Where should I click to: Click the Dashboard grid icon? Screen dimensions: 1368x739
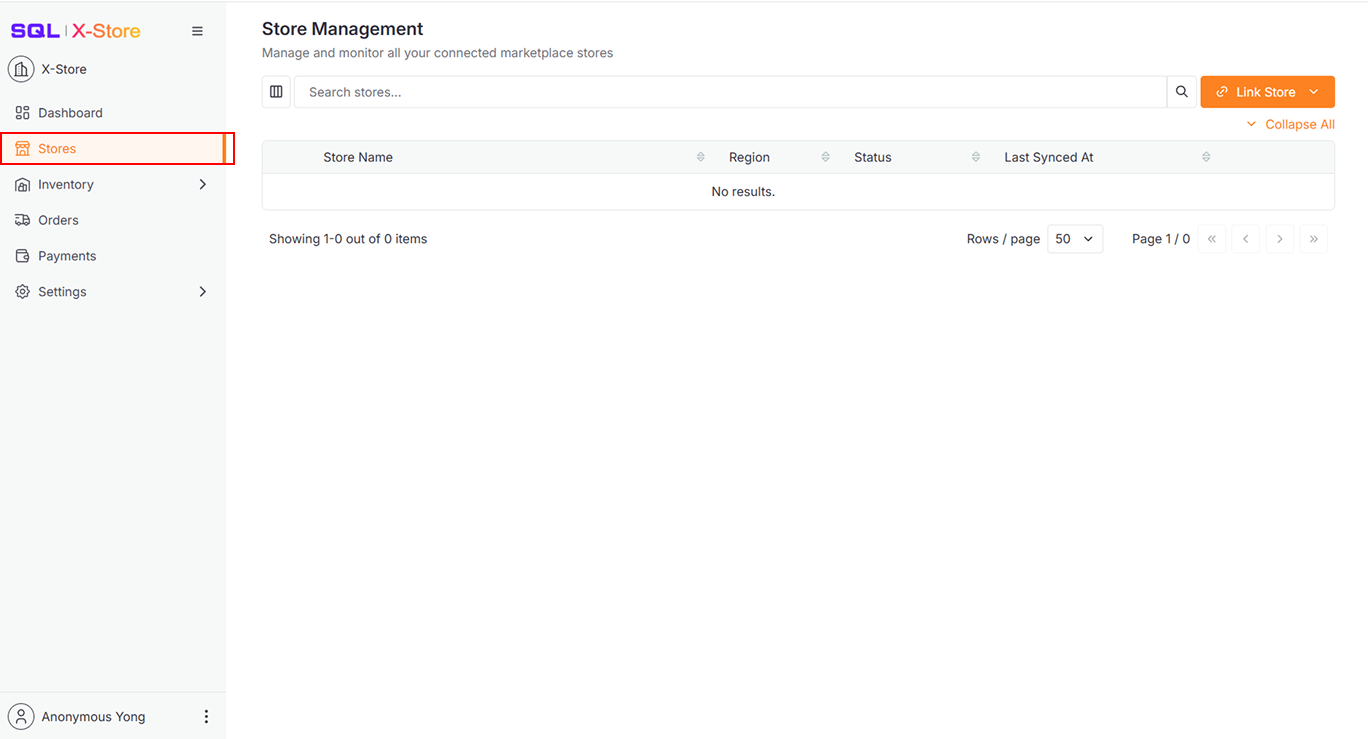[22, 112]
